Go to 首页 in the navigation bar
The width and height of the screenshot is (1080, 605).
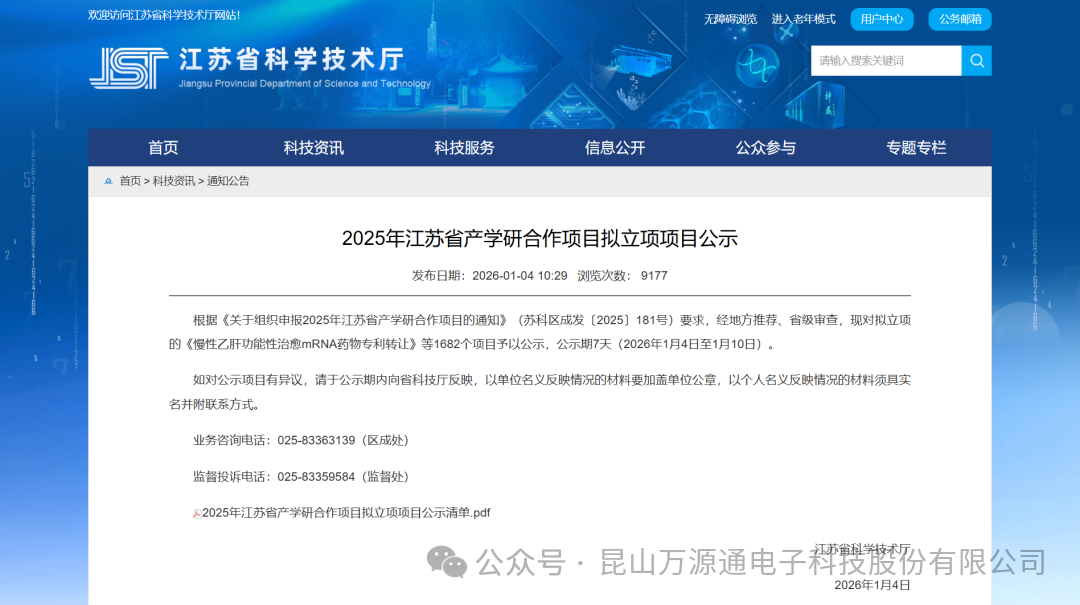point(163,148)
